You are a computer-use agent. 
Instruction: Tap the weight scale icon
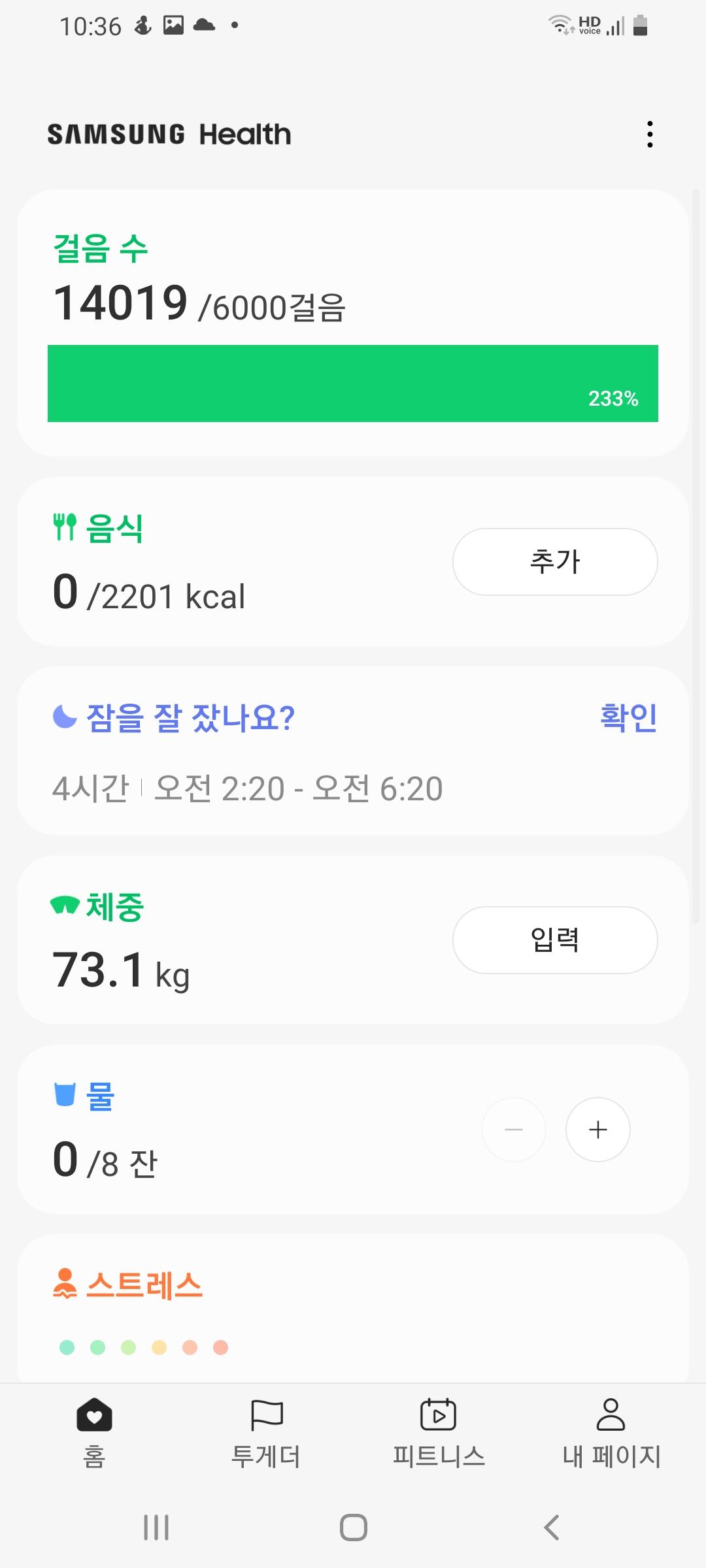65,906
